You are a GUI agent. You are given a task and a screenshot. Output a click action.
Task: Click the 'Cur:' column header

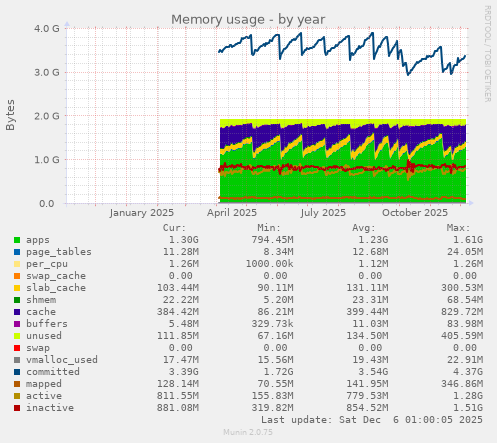174,228
